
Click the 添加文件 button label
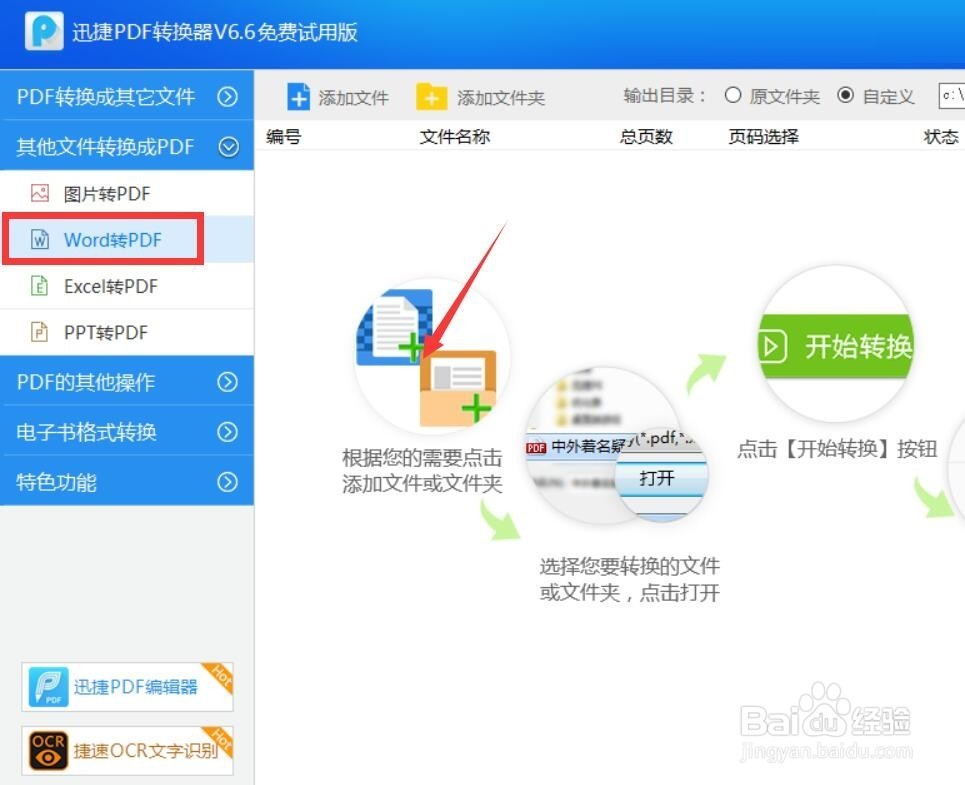[x=353, y=97]
